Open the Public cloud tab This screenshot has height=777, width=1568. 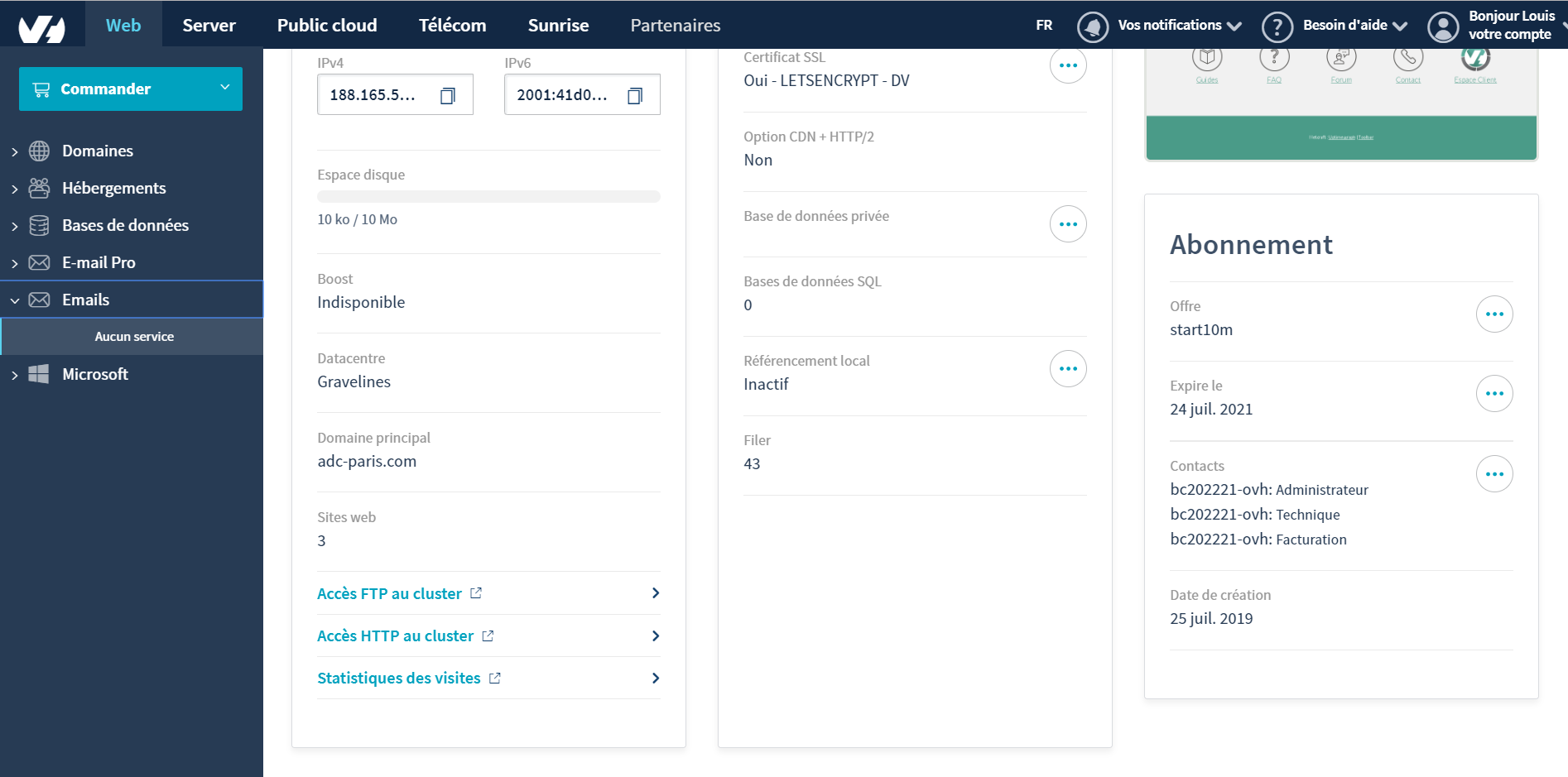[x=327, y=26]
